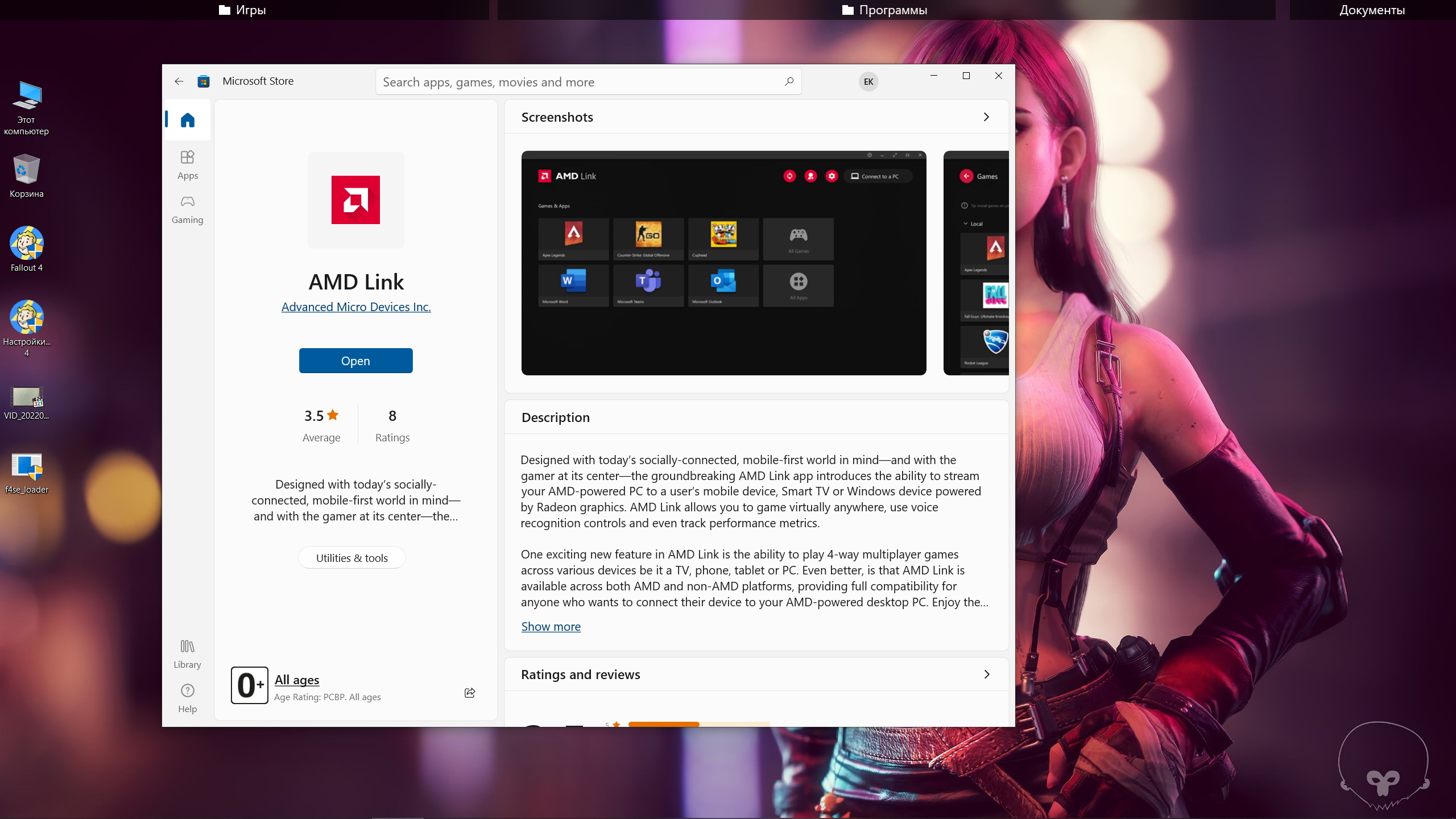This screenshot has width=1456, height=819.
Task: Click the search magnifier icon
Action: (x=789, y=81)
